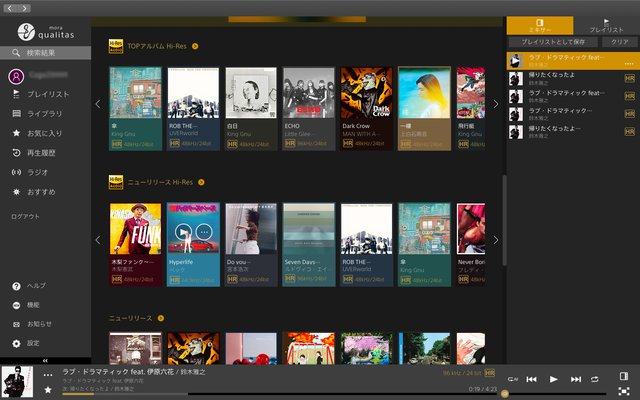Click the TOPアルバム Hi-Res heading link
640x400 pixels.
[157, 46]
